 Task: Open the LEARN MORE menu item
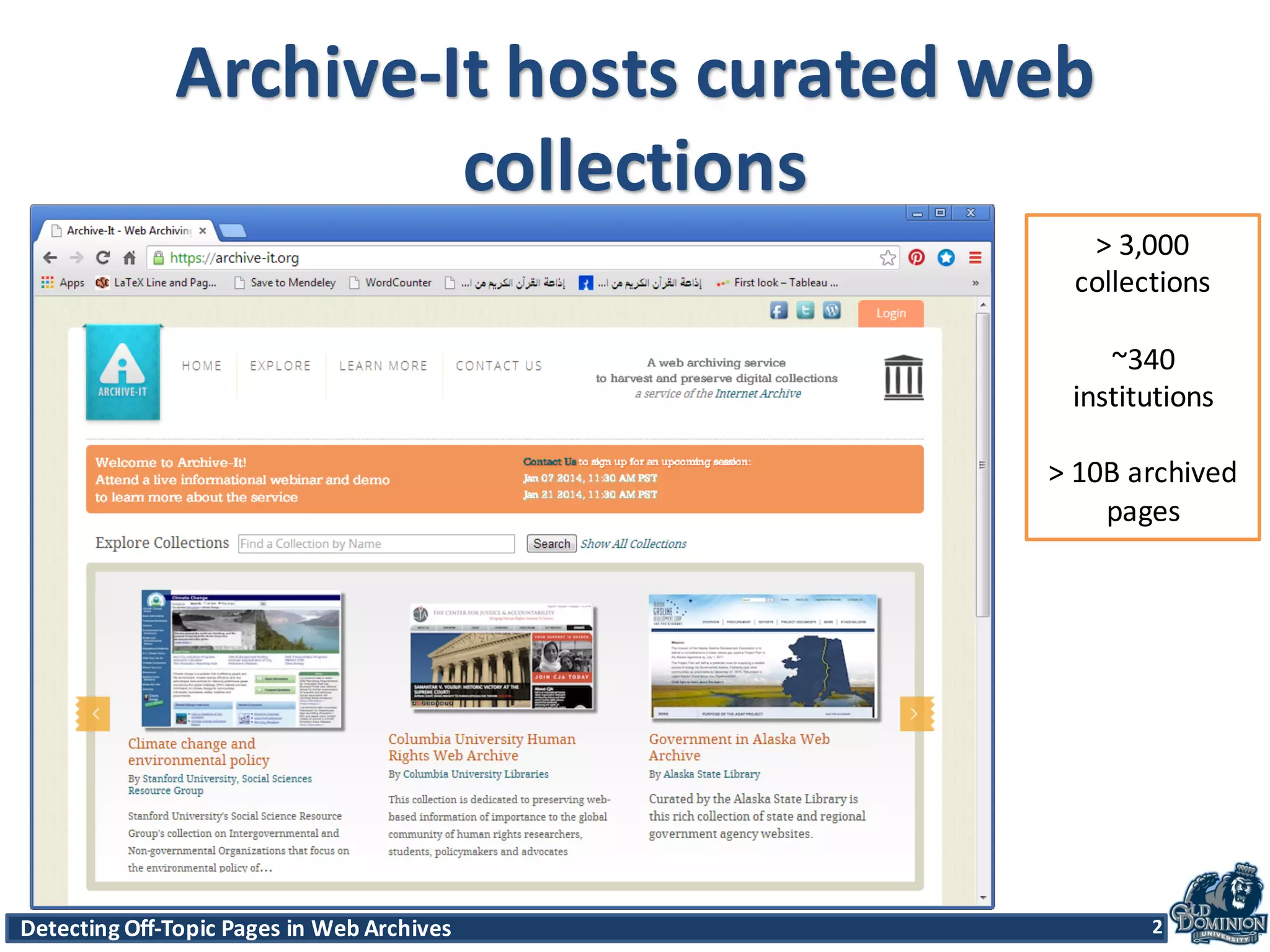coord(383,366)
